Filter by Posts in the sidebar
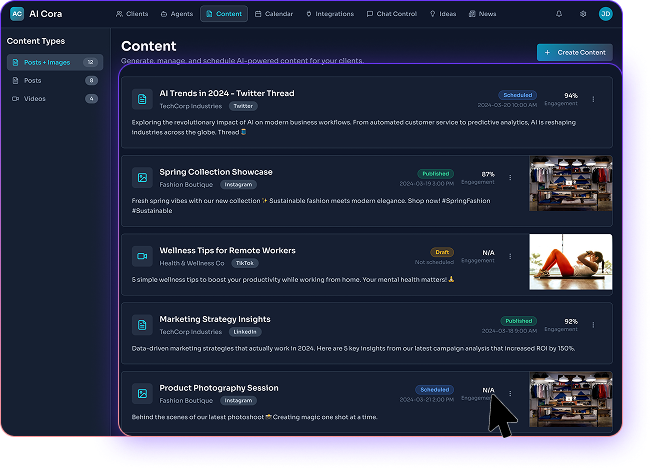The image size is (653, 471). coord(32,80)
